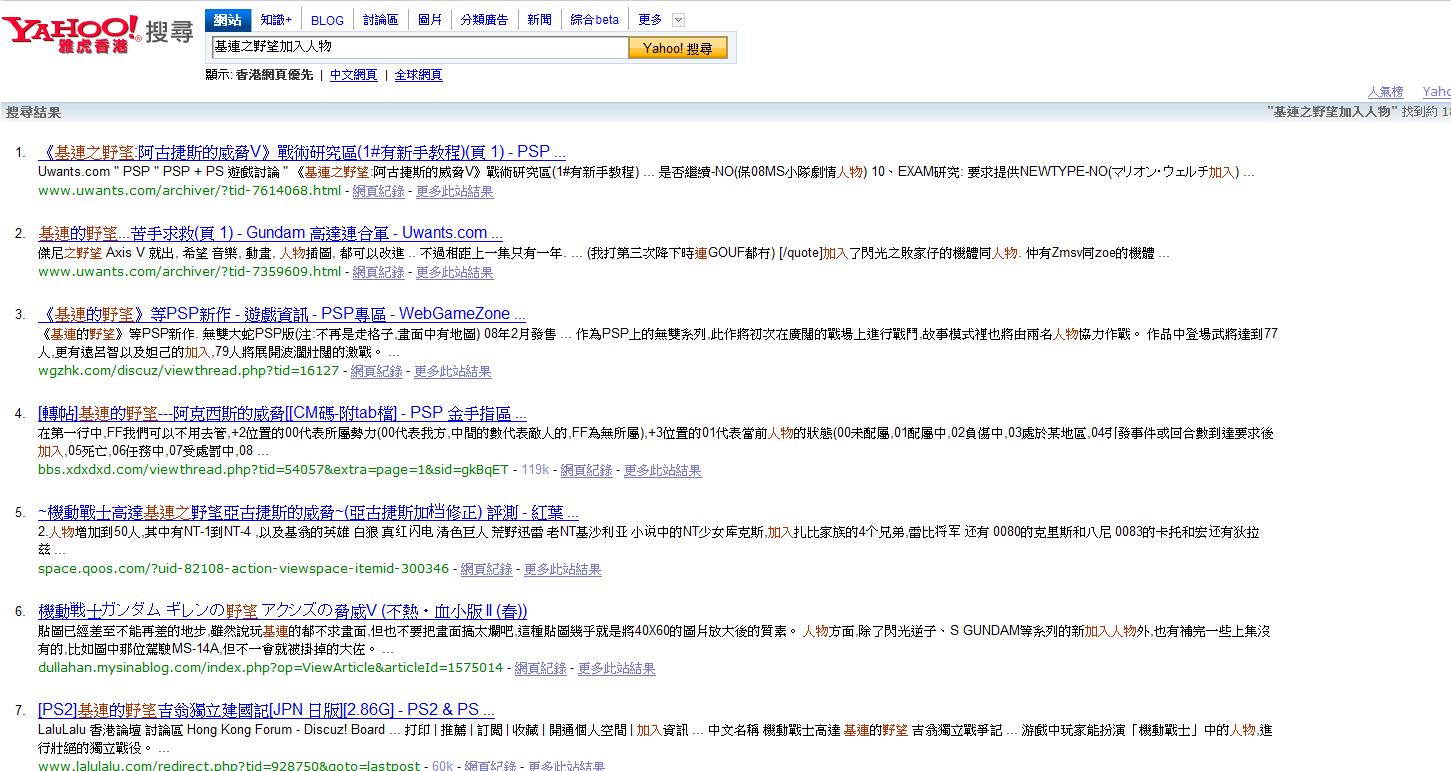1451x771 pixels.
Task: Click the Yahoo! 搜尋 button
Action: click(x=678, y=48)
